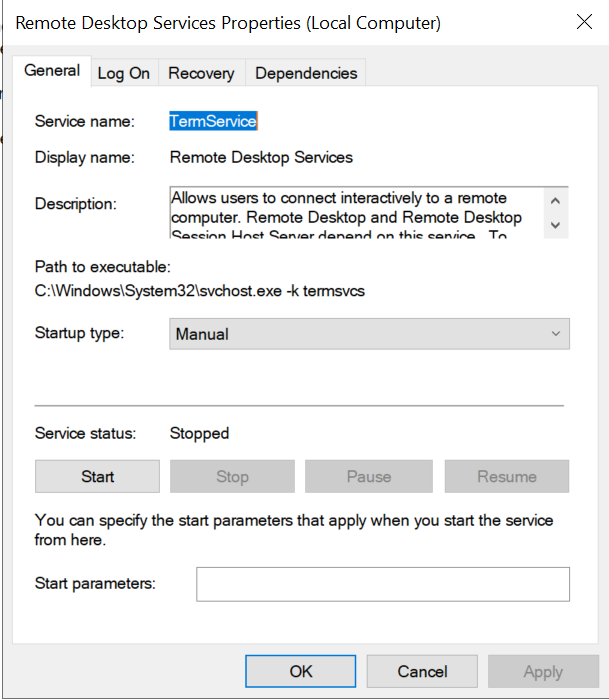Switch to the Recovery tab
This screenshot has width=609, height=700.
201,73
